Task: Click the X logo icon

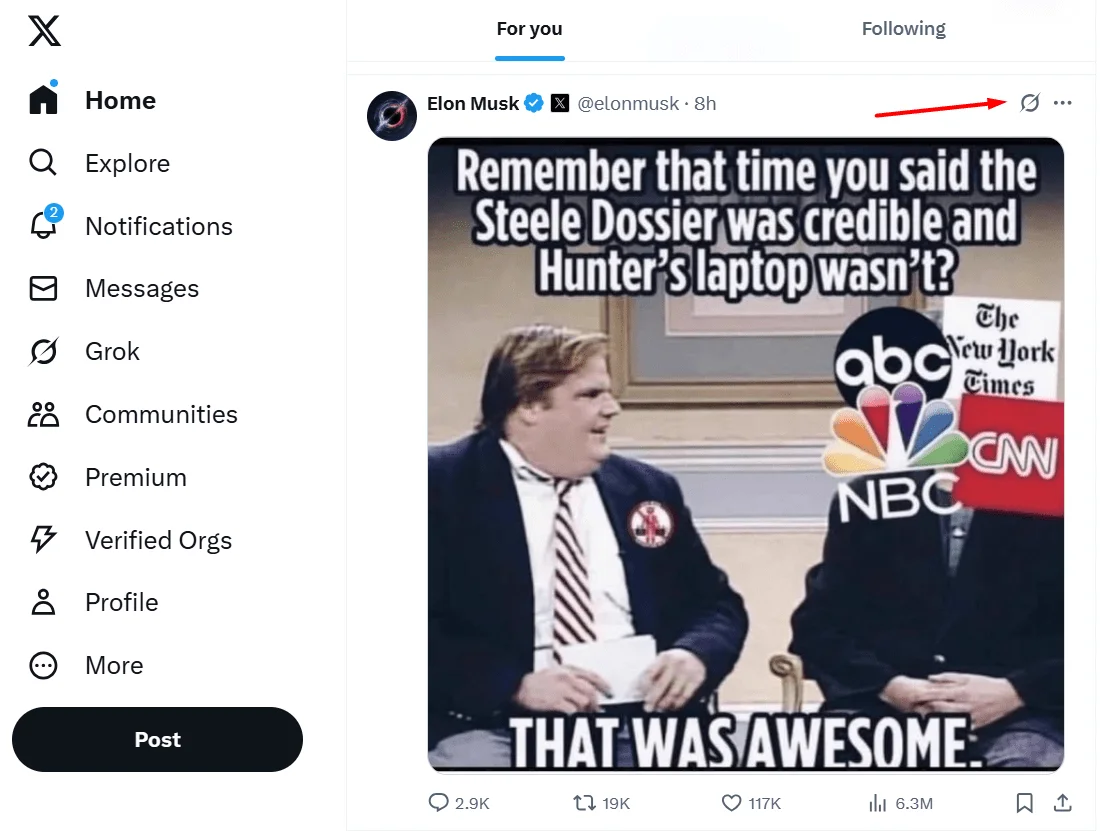Action: [x=44, y=29]
